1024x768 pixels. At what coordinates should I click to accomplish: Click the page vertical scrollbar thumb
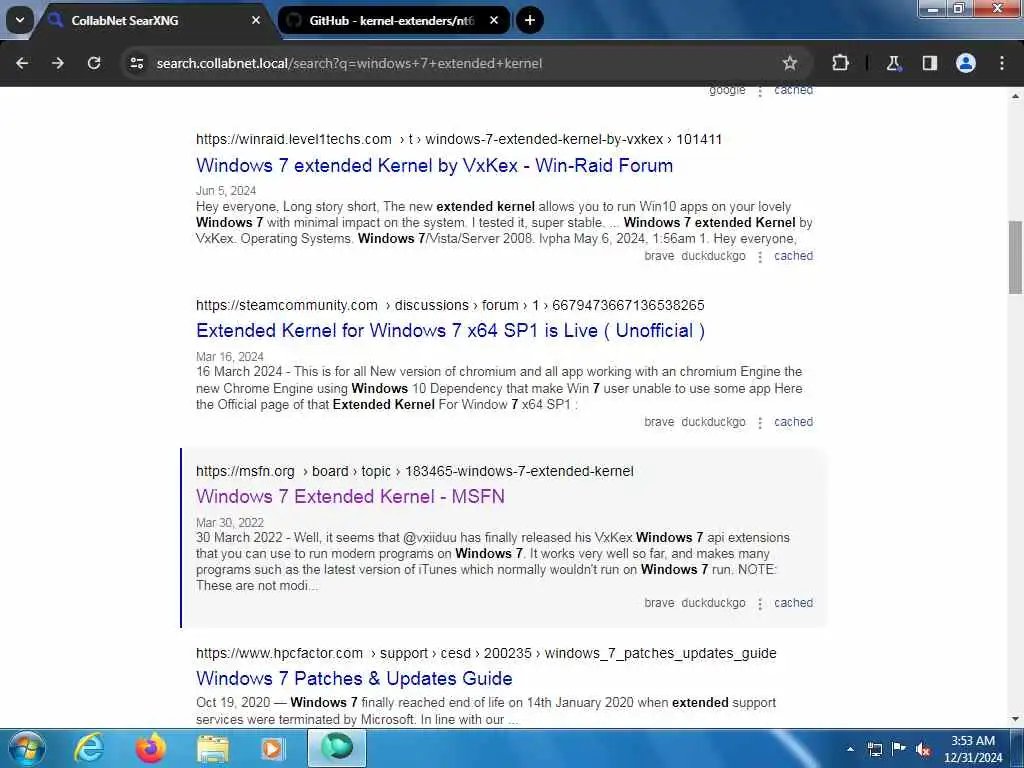click(1016, 257)
